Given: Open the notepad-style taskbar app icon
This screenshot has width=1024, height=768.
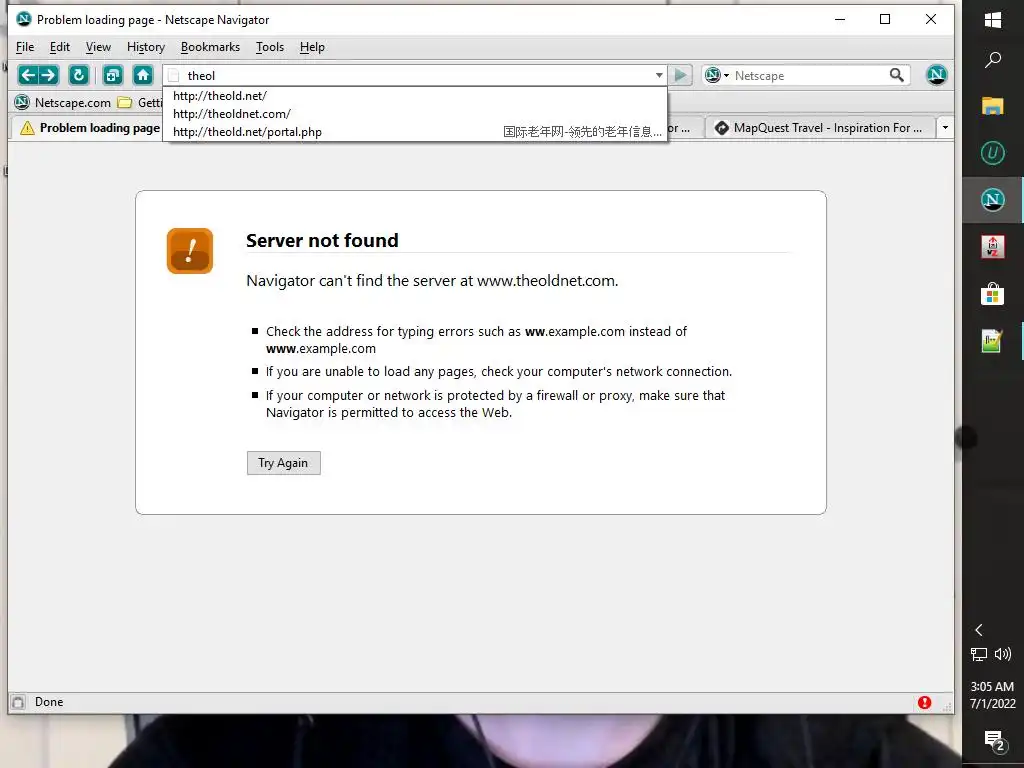Looking at the screenshot, I should point(993,341).
